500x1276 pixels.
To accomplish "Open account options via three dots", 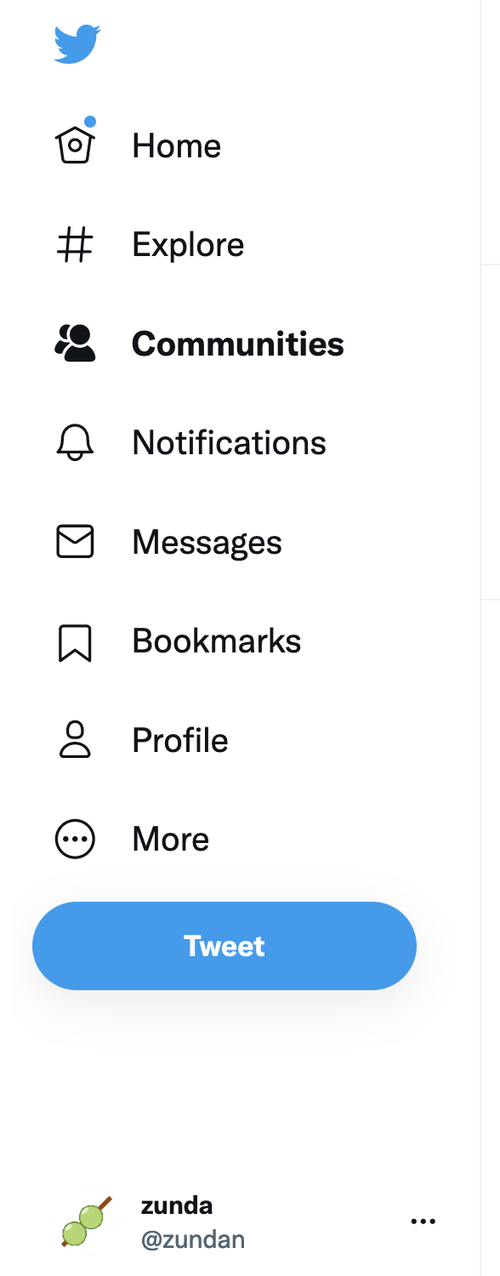I will (x=424, y=1221).
